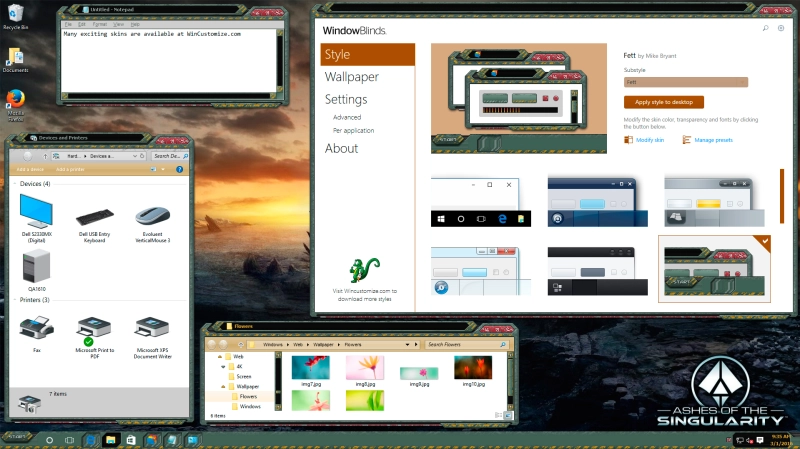Open the About section
The image size is (800, 449).
[x=341, y=148]
